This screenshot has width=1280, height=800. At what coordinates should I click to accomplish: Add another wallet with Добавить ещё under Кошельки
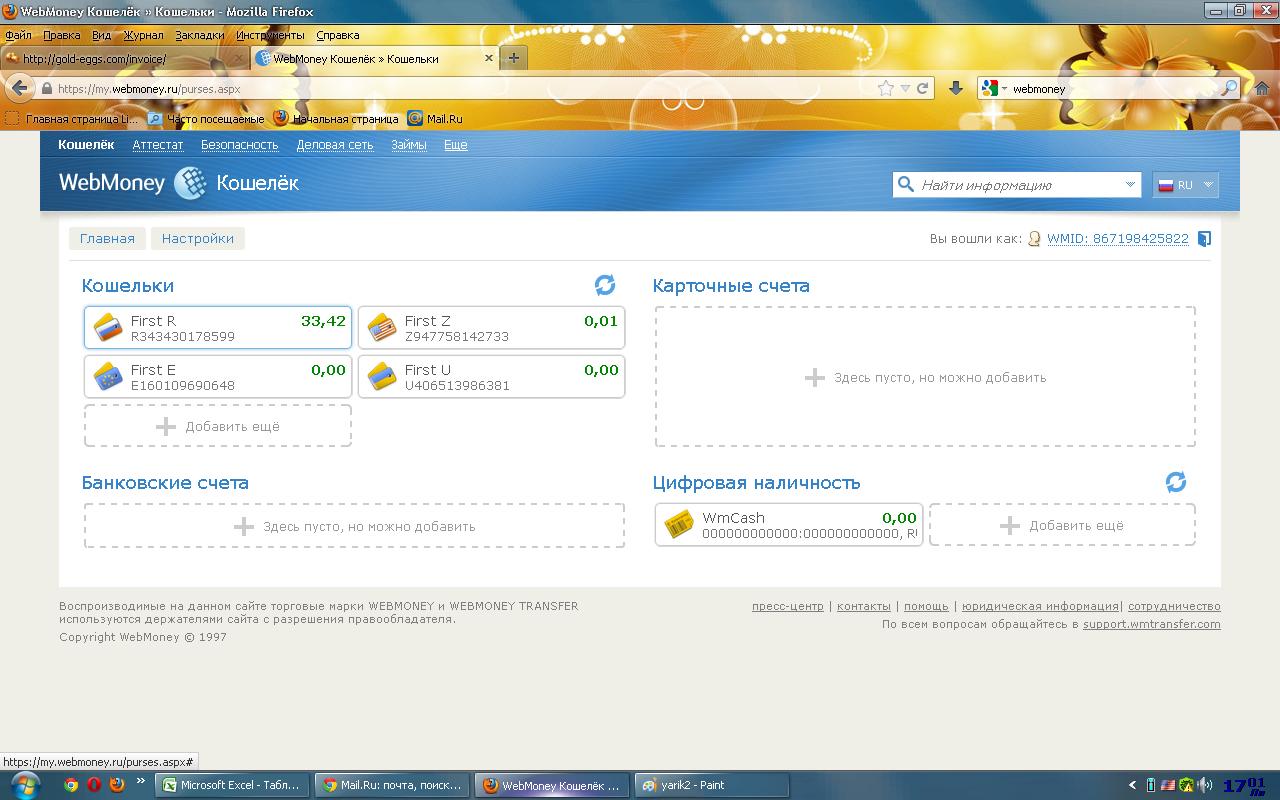click(x=218, y=426)
